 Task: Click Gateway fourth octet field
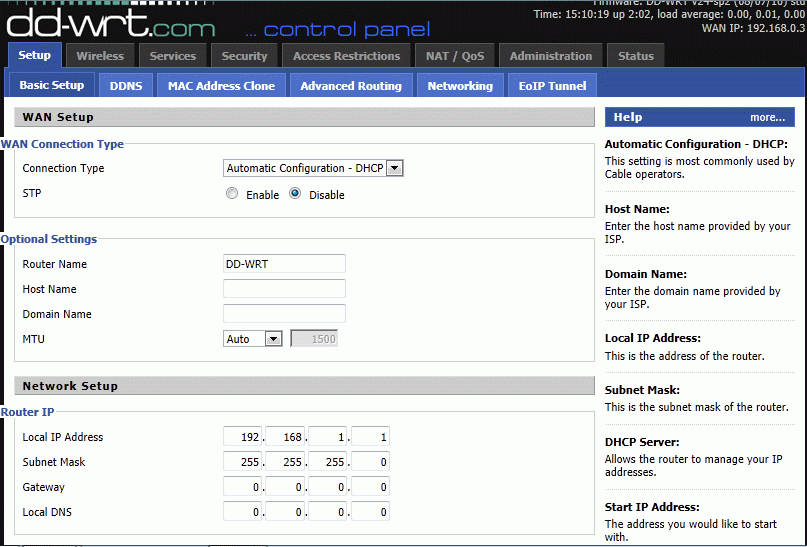click(x=371, y=486)
